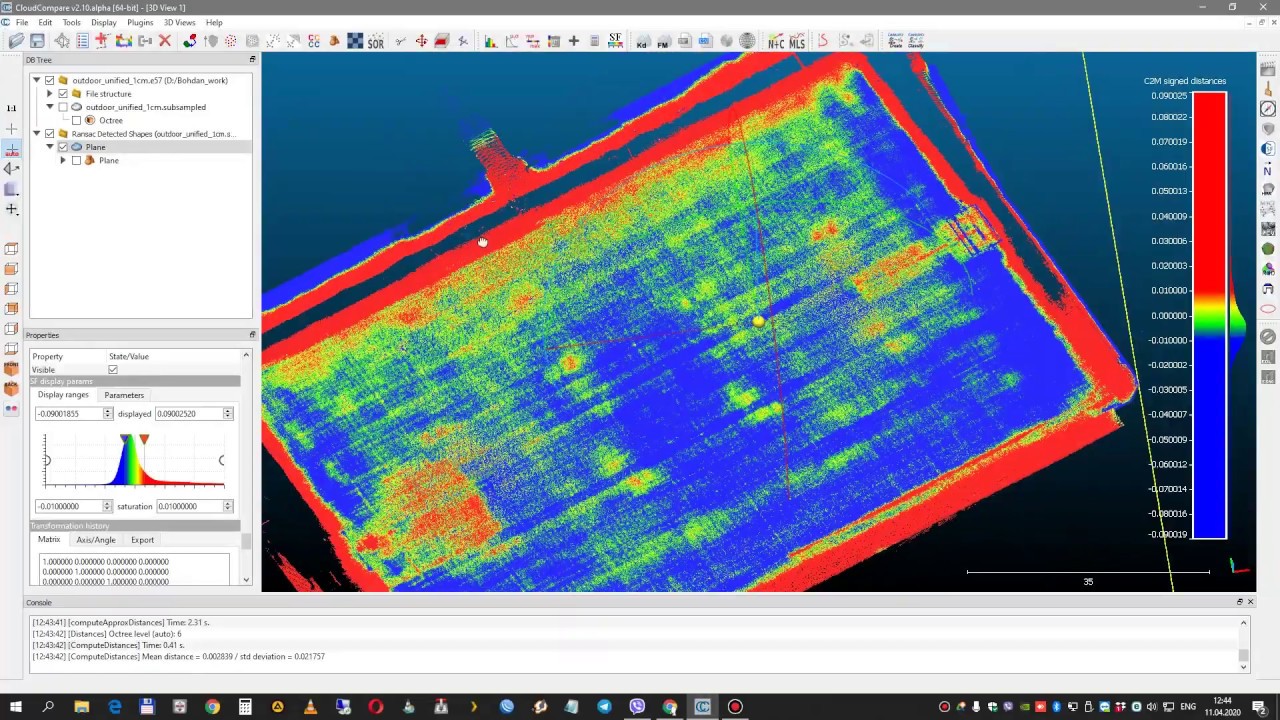
Task: Toggle Ransac Detected Shapes checkbox
Action: 49,134
